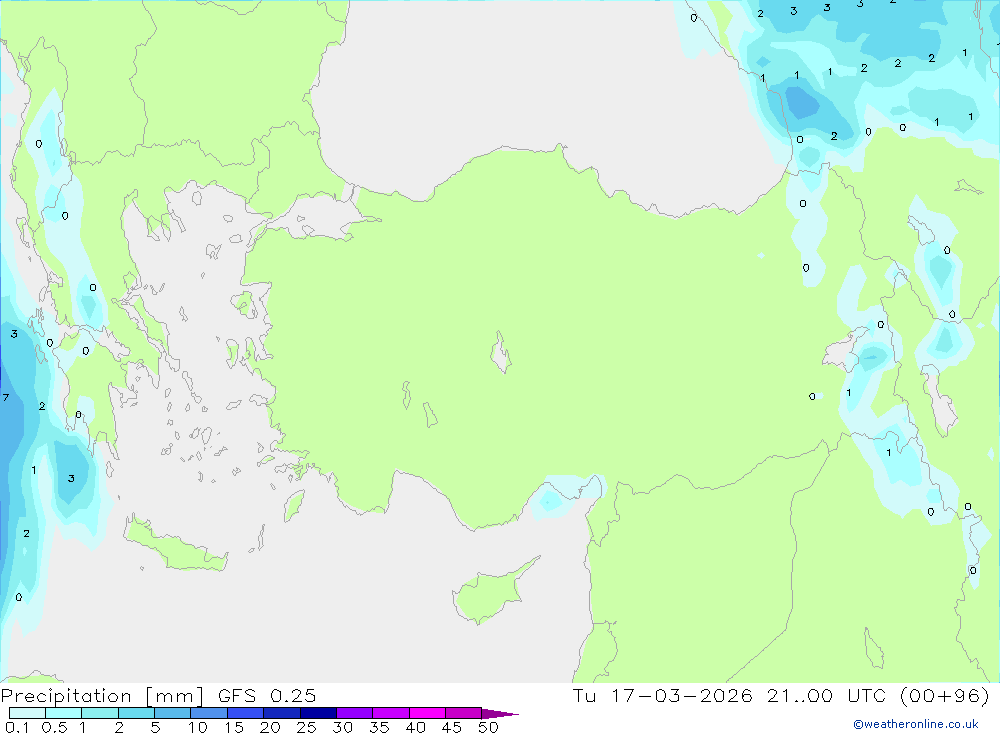
Task: Click the legend tick label "0.1"
Action: click(17, 727)
